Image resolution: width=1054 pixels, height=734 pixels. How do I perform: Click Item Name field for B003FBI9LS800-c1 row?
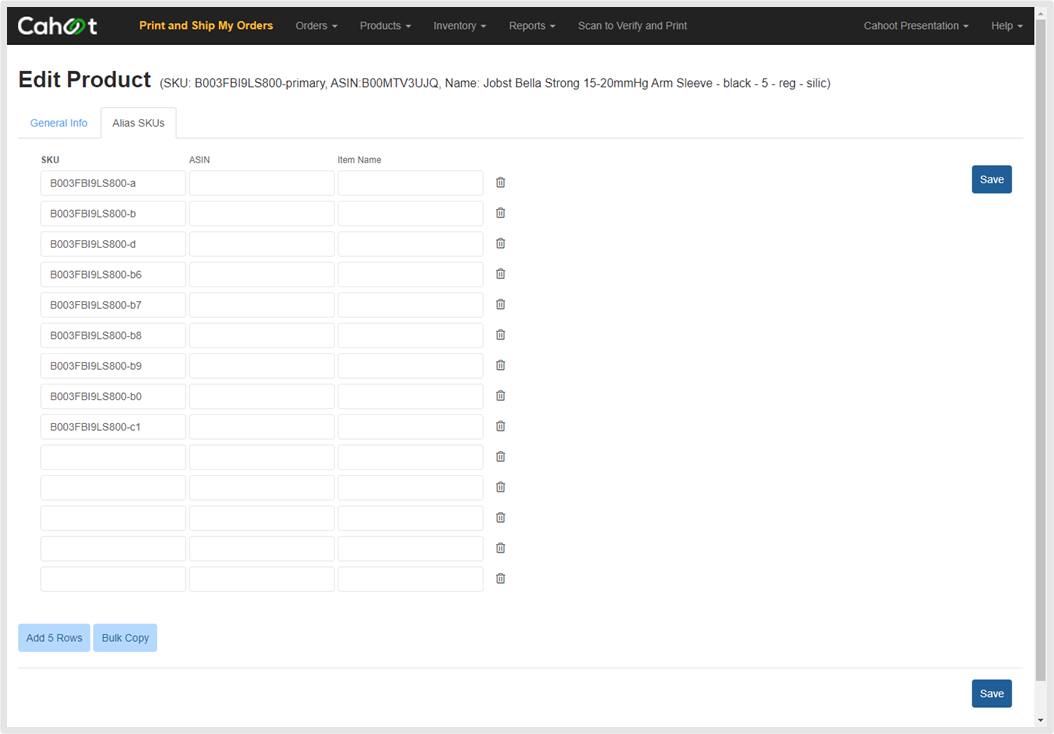(x=410, y=426)
